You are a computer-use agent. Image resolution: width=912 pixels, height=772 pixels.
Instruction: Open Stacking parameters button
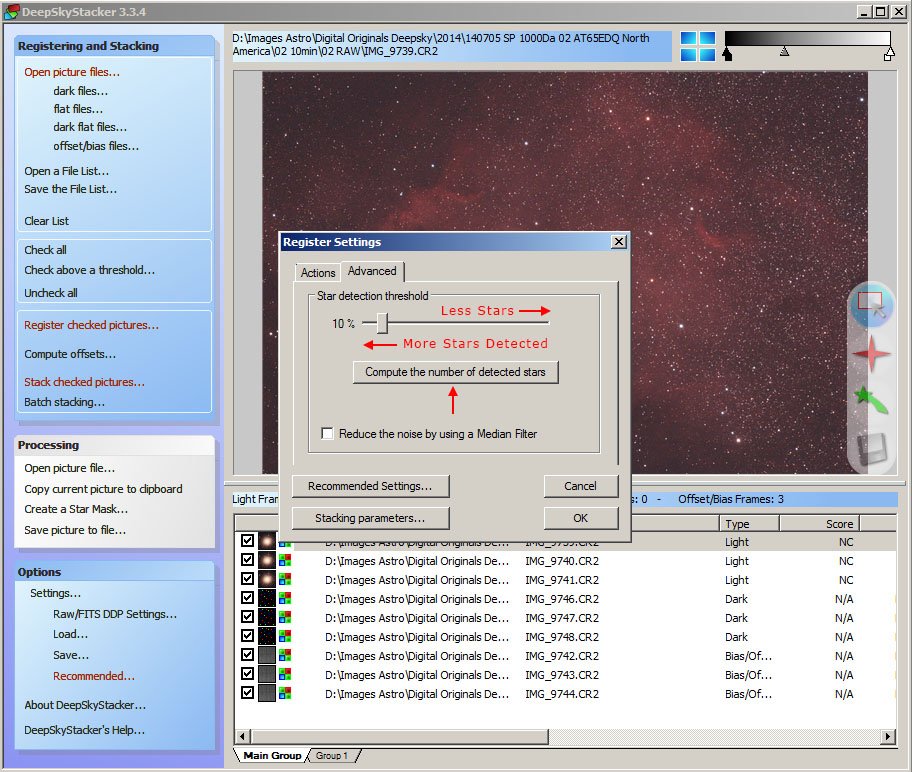[370, 518]
